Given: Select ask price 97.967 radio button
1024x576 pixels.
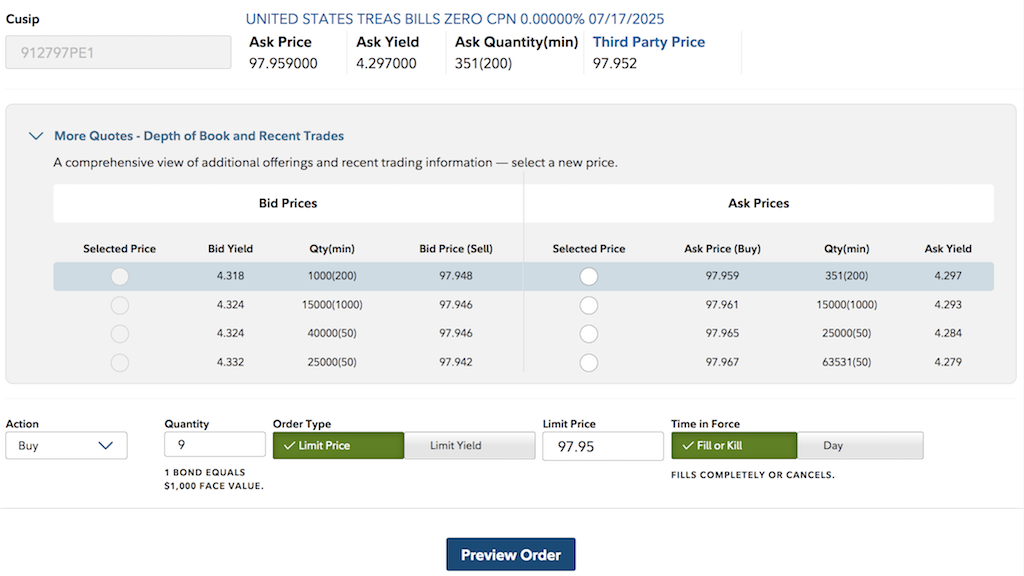Looking at the screenshot, I should coord(589,363).
